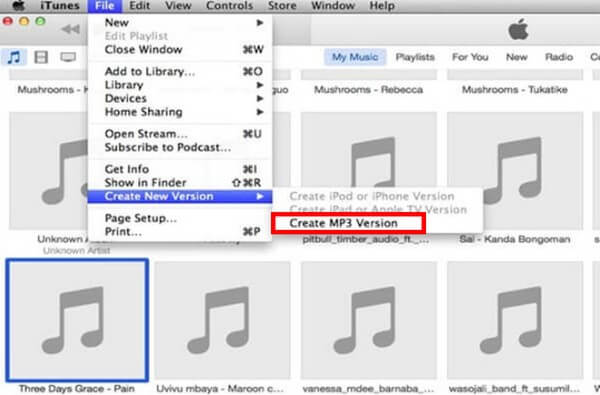This screenshot has width=600, height=395.
Task: Select vanessa_mdee_barnaba album art
Action: pyautogui.click(x=368, y=320)
